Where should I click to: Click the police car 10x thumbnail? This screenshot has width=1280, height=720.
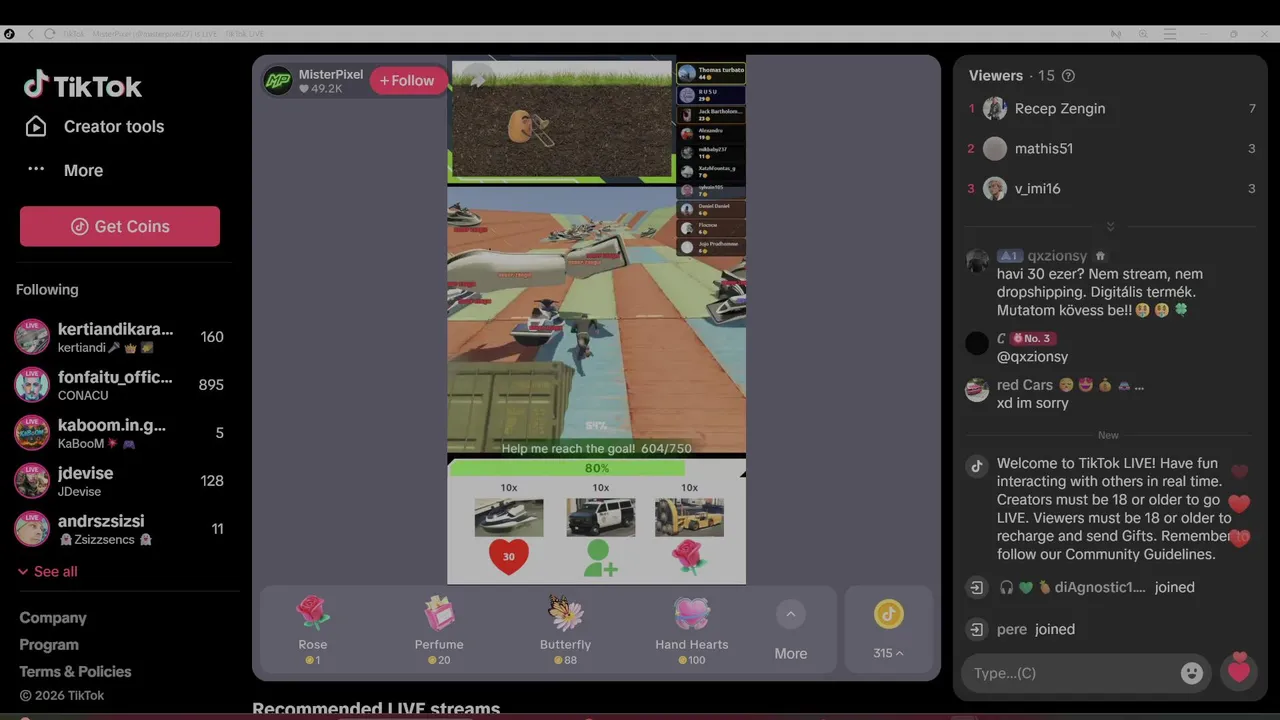tap(600, 518)
